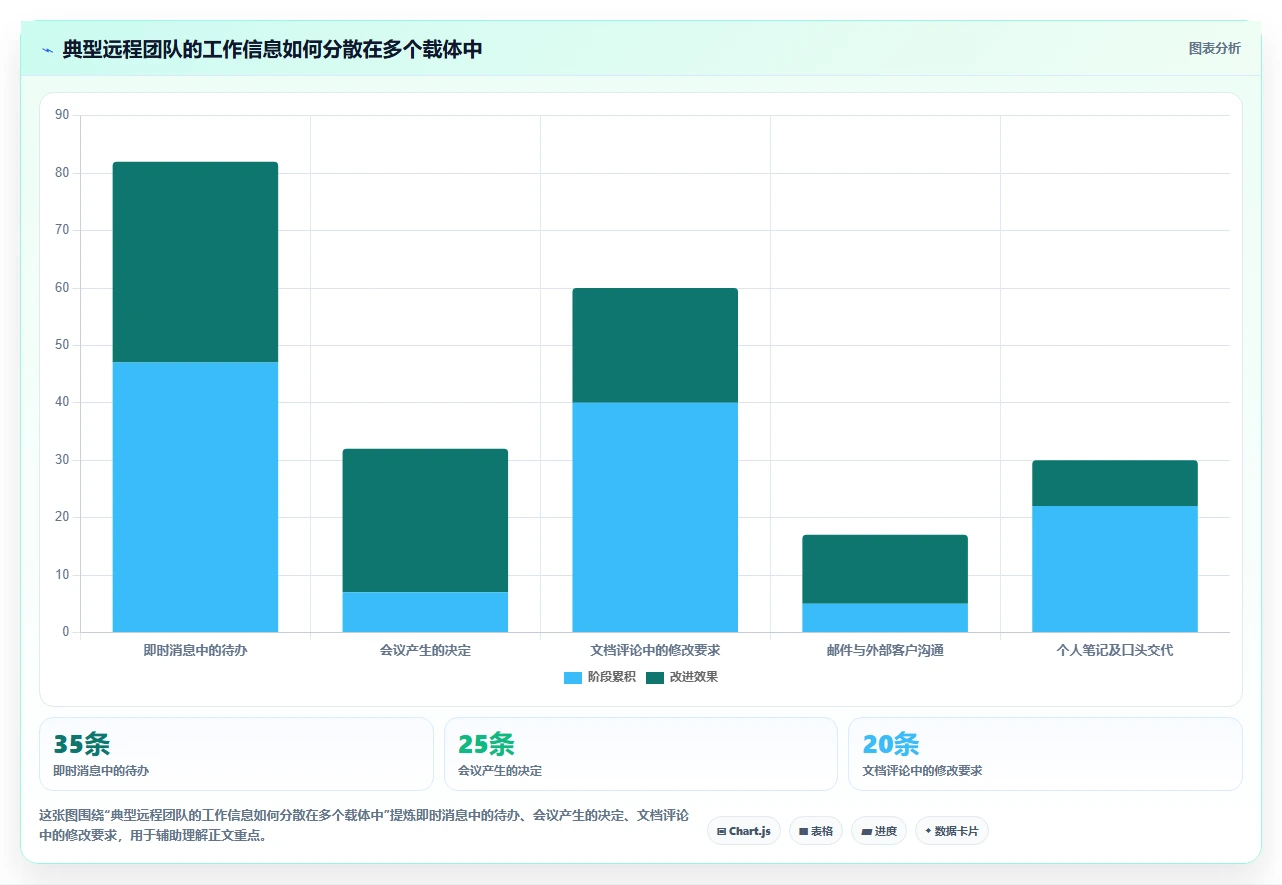Toggle the 改进效果 legend item
This screenshot has width=1282, height=885.
coord(682,677)
